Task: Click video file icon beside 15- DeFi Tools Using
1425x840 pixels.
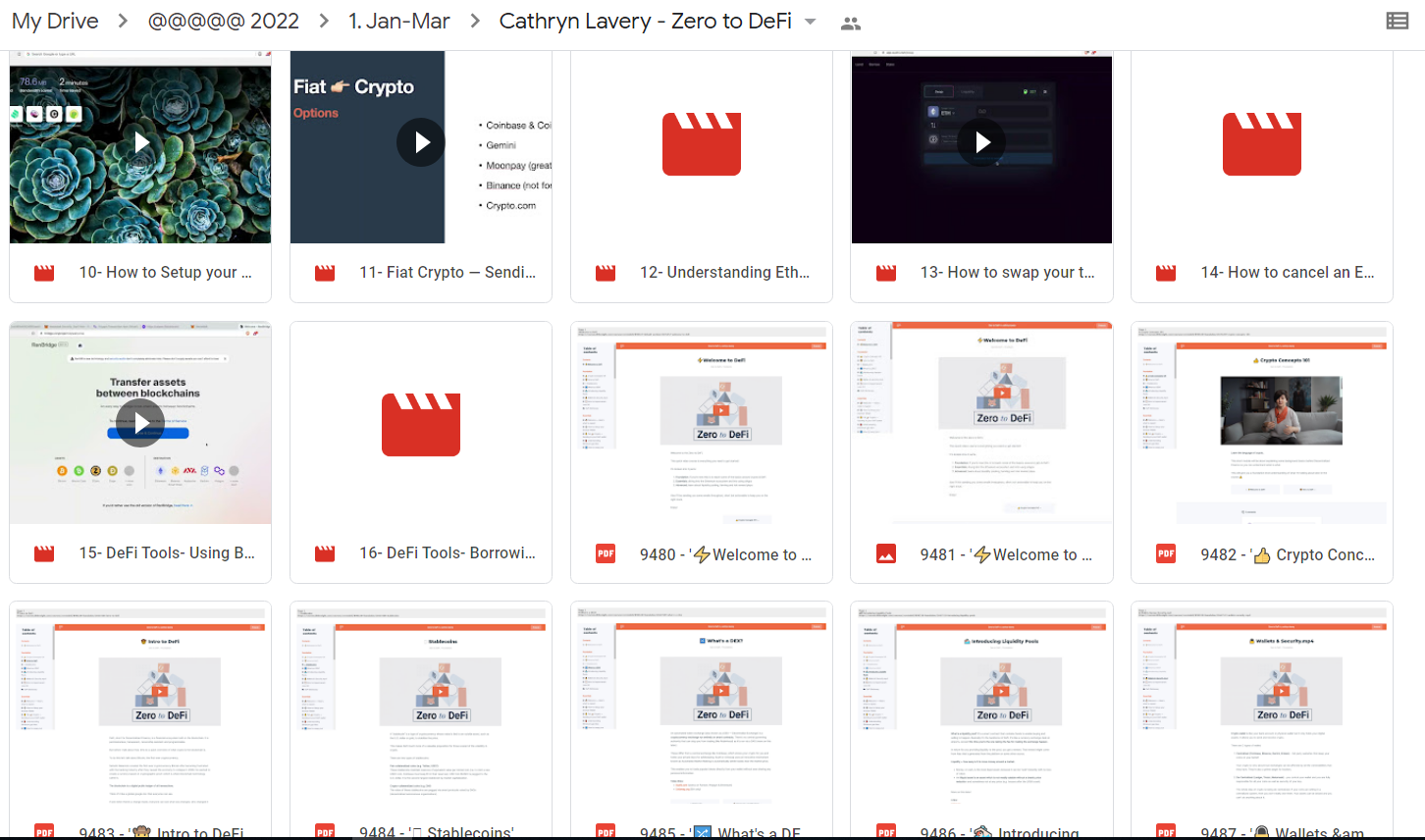Action: [44, 553]
